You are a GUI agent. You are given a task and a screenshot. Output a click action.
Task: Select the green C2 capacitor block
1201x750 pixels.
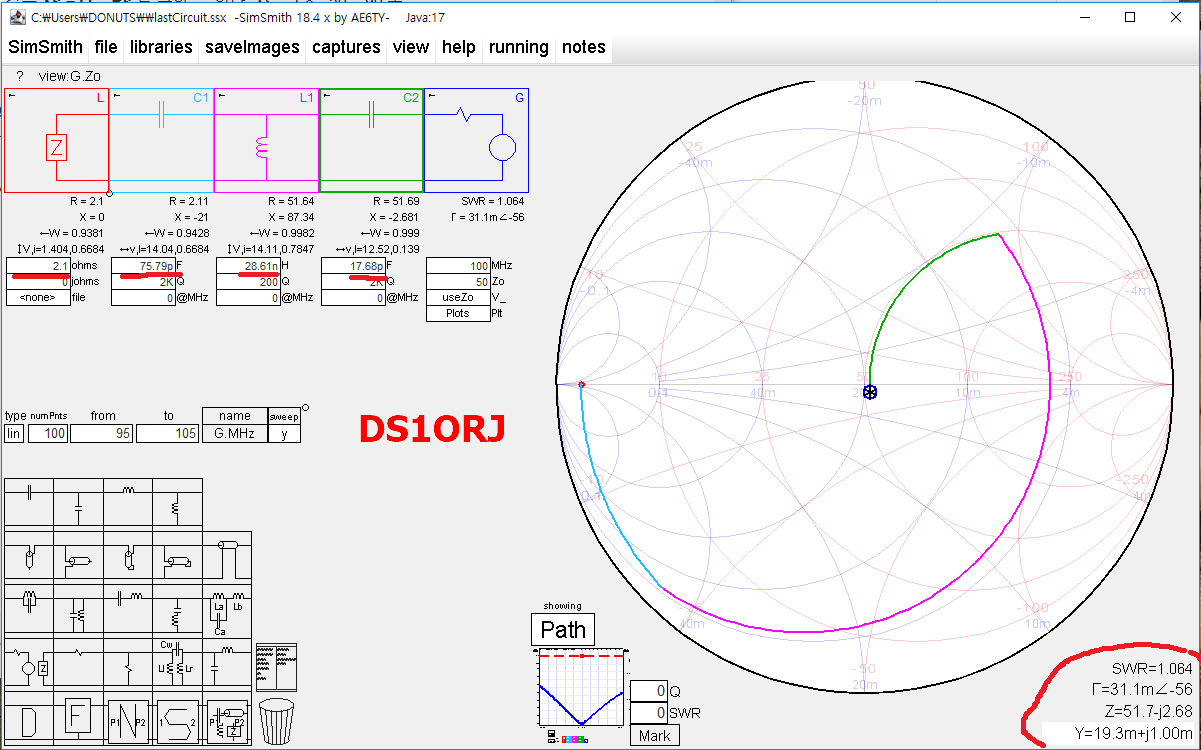click(x=372, y=140)
